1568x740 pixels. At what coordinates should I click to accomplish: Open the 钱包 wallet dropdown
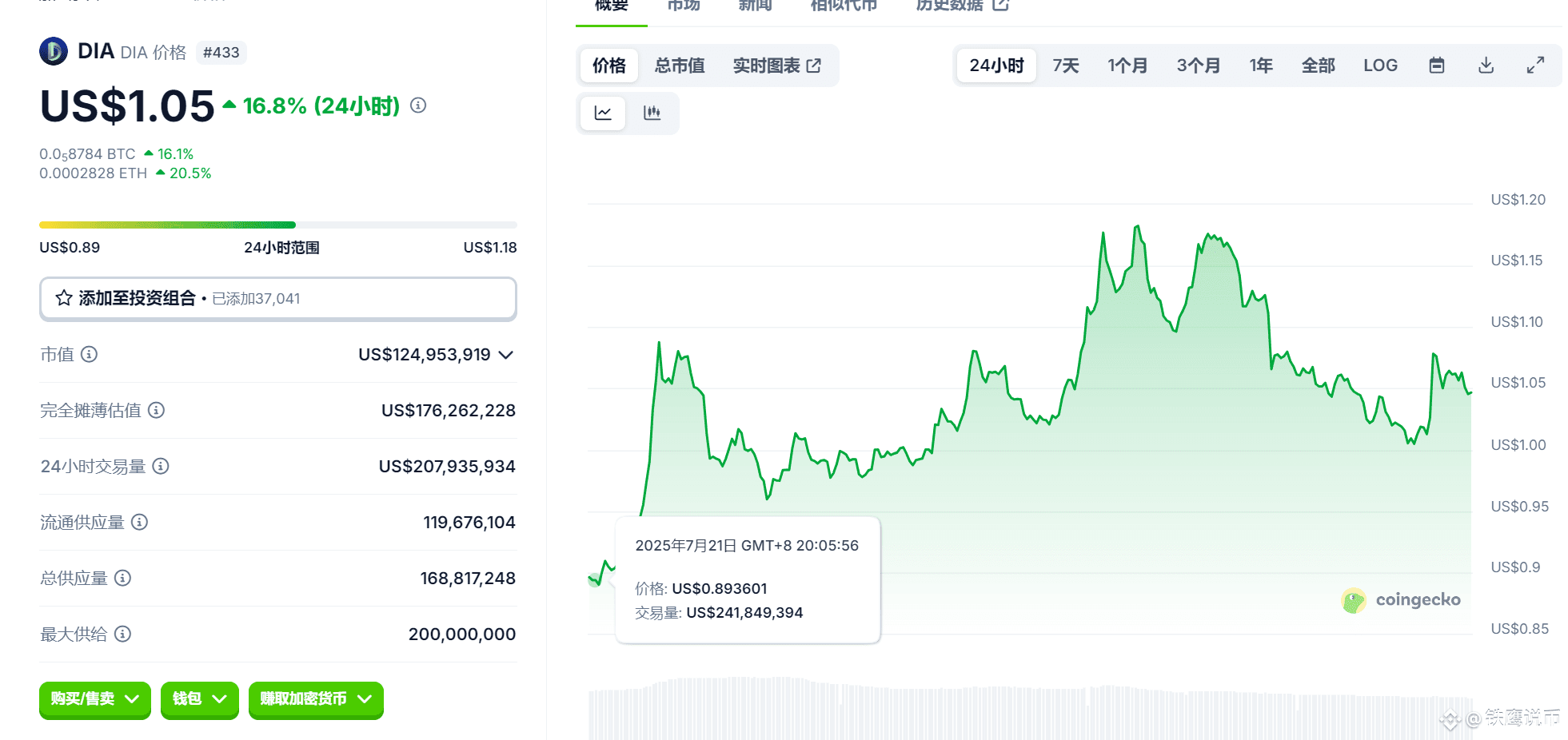click(199, 699)
